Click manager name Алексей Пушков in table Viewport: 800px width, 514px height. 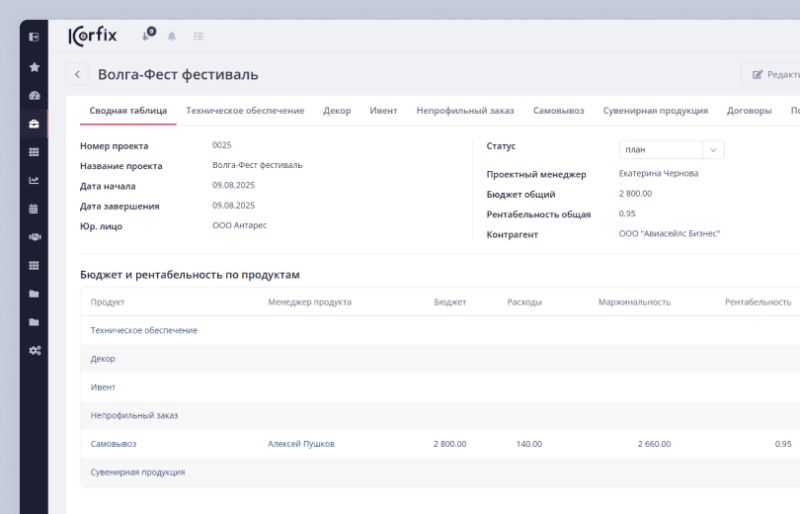(301, 444)
